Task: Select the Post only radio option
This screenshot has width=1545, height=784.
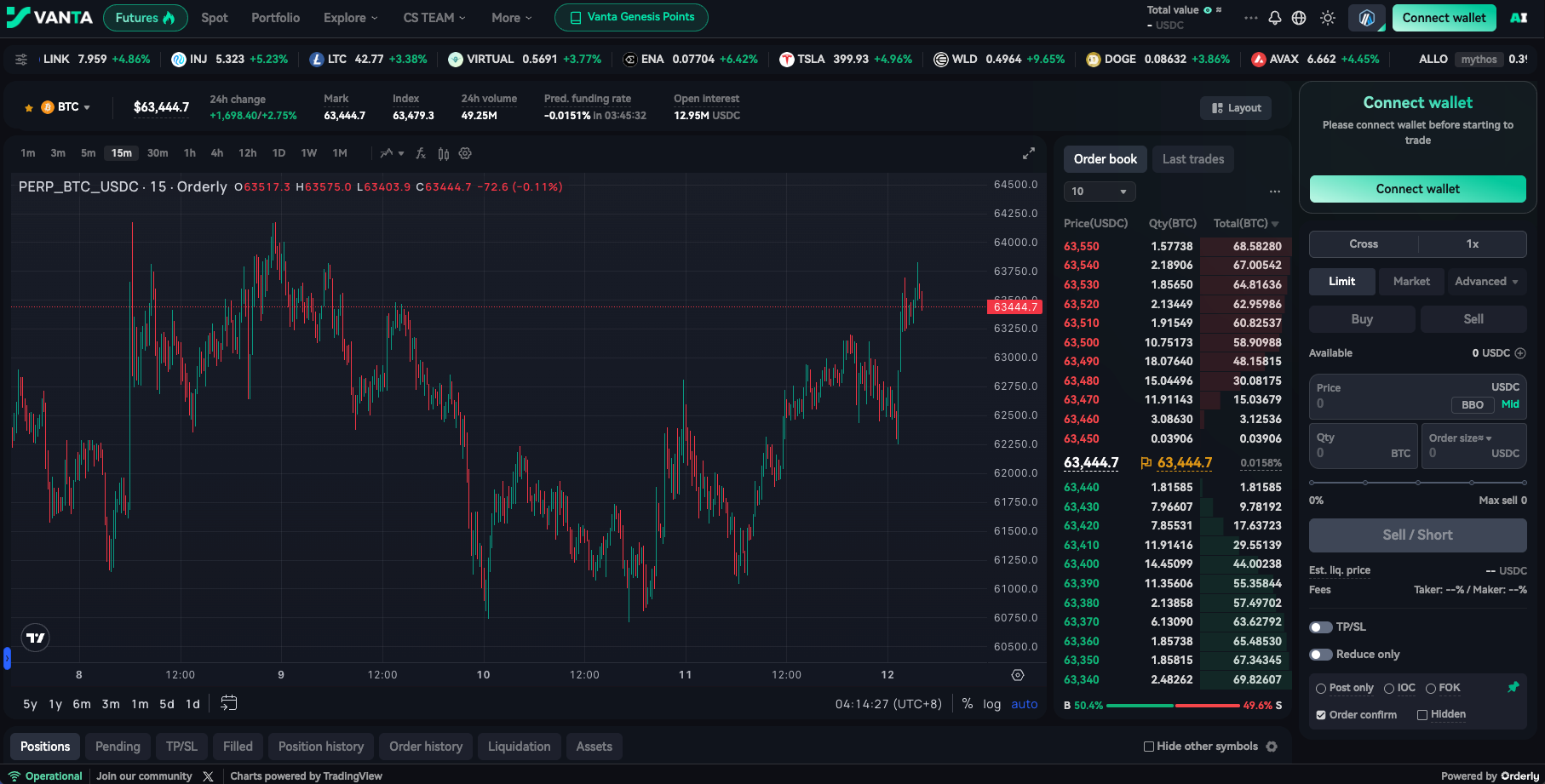Action: [x=1321, y=689]
